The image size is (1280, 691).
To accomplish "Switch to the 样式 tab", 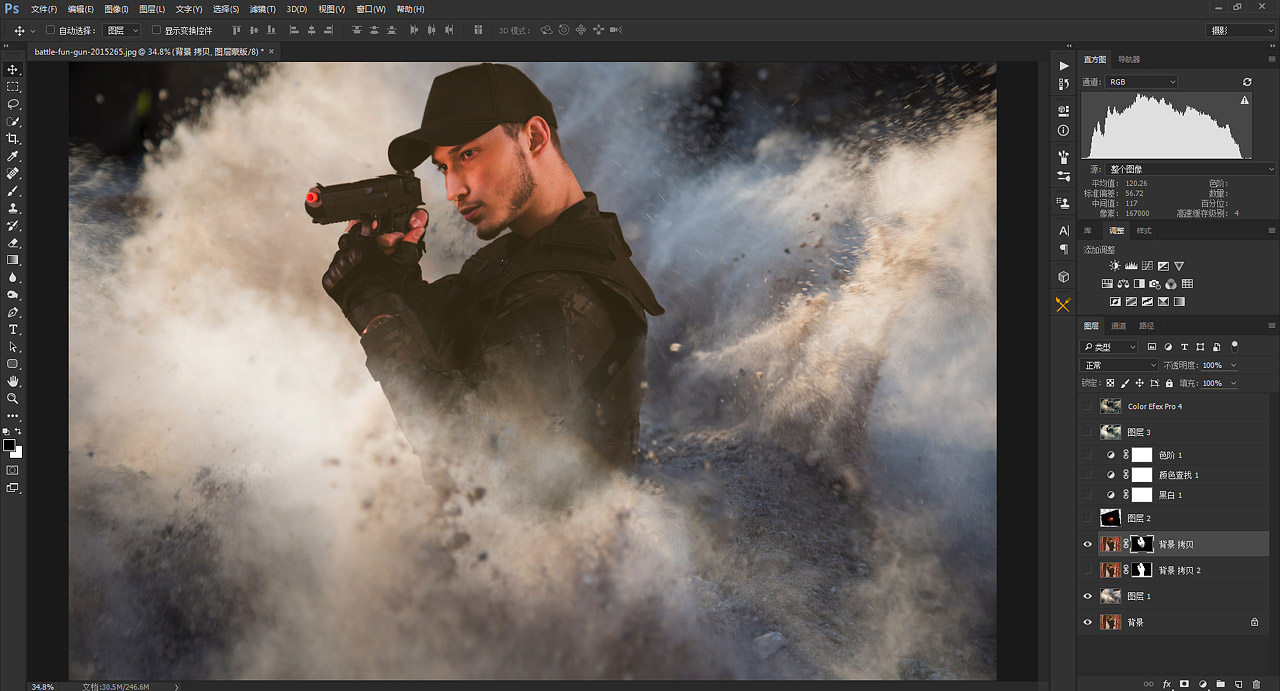I will tap(1144, 231).
